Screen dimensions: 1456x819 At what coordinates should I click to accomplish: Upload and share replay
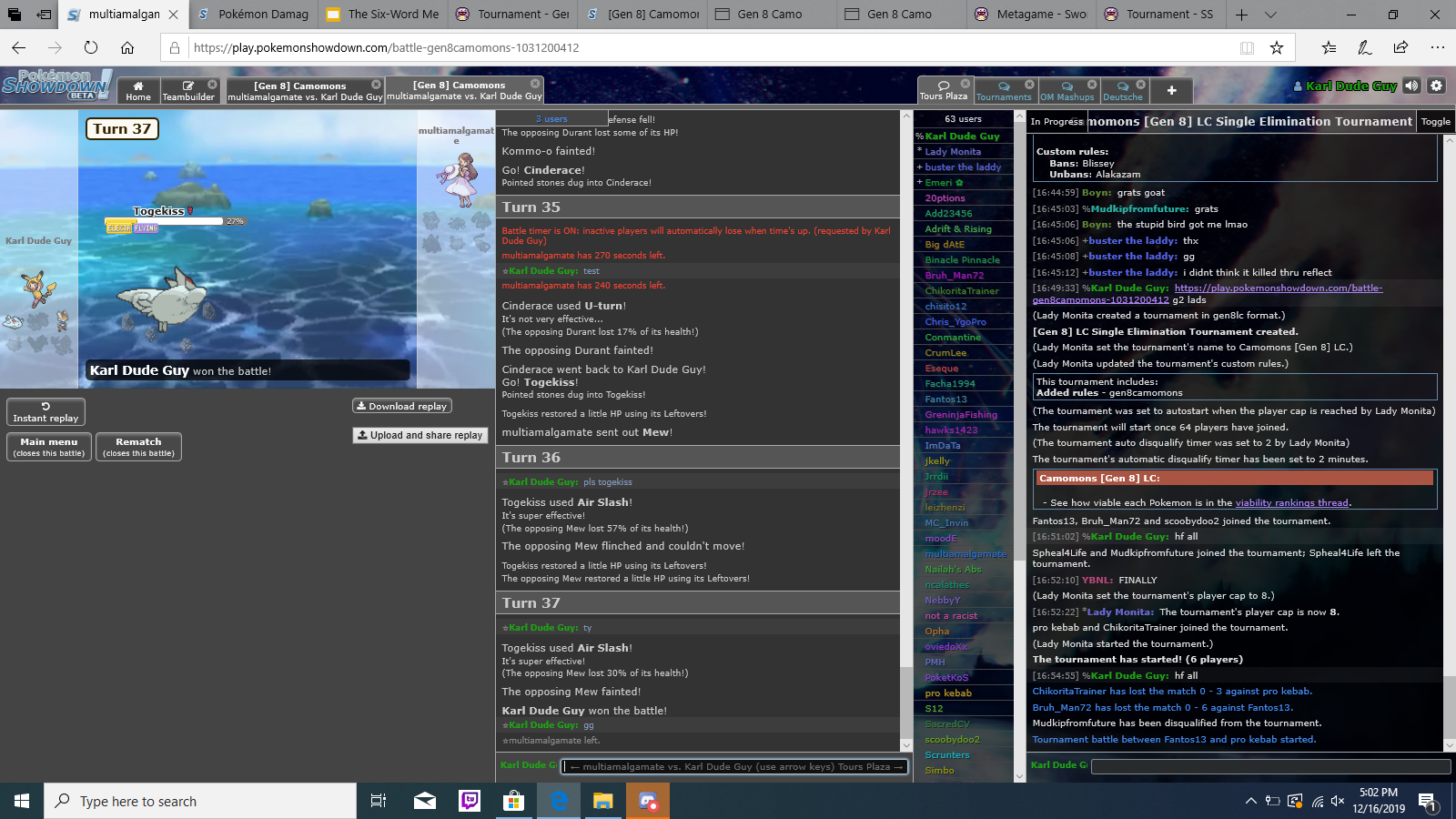click(420, 435)
